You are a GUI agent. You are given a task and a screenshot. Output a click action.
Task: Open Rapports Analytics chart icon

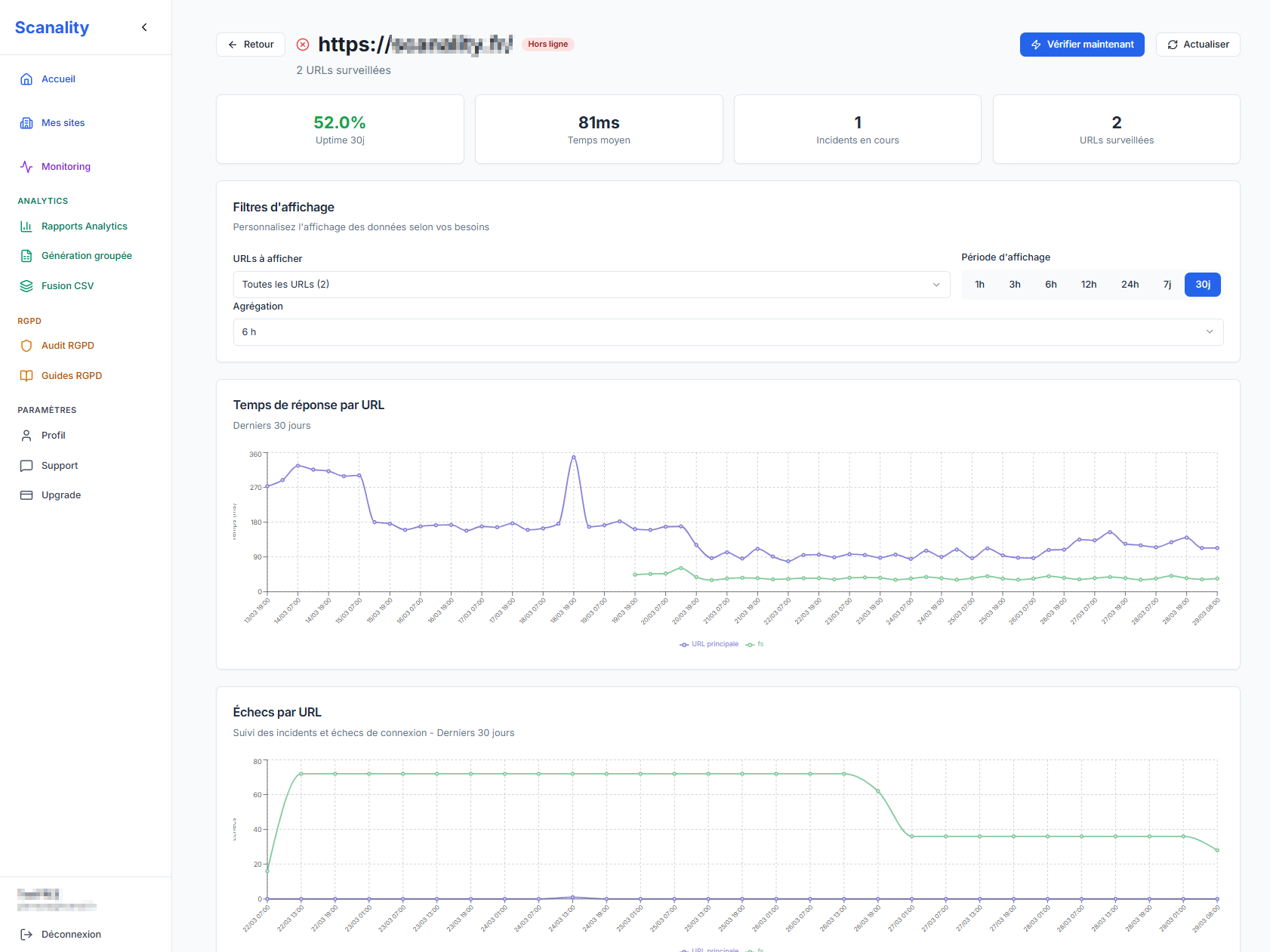pos(26,226)
